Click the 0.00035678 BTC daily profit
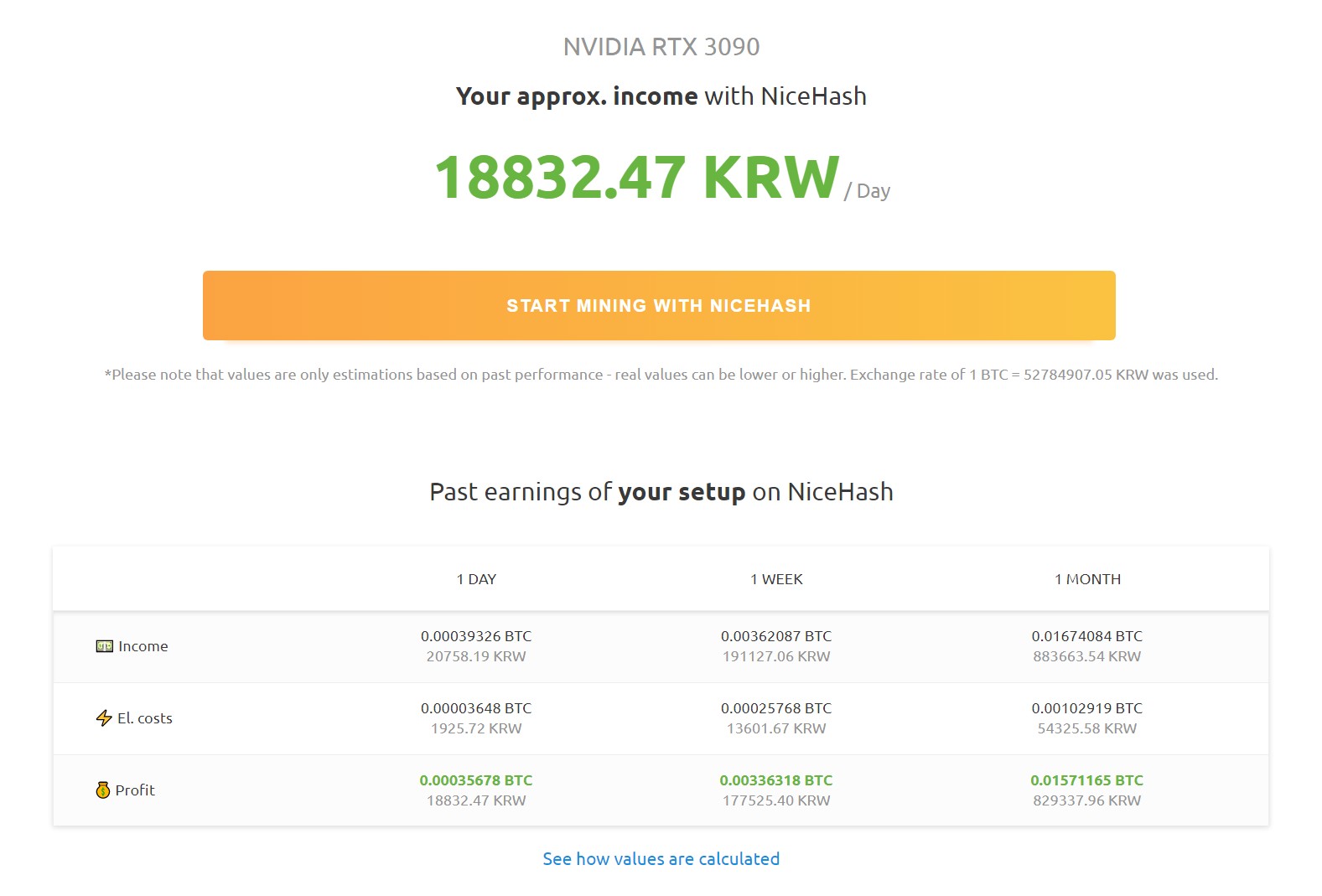The image size is (1322, 896). (x=476, y=780)
